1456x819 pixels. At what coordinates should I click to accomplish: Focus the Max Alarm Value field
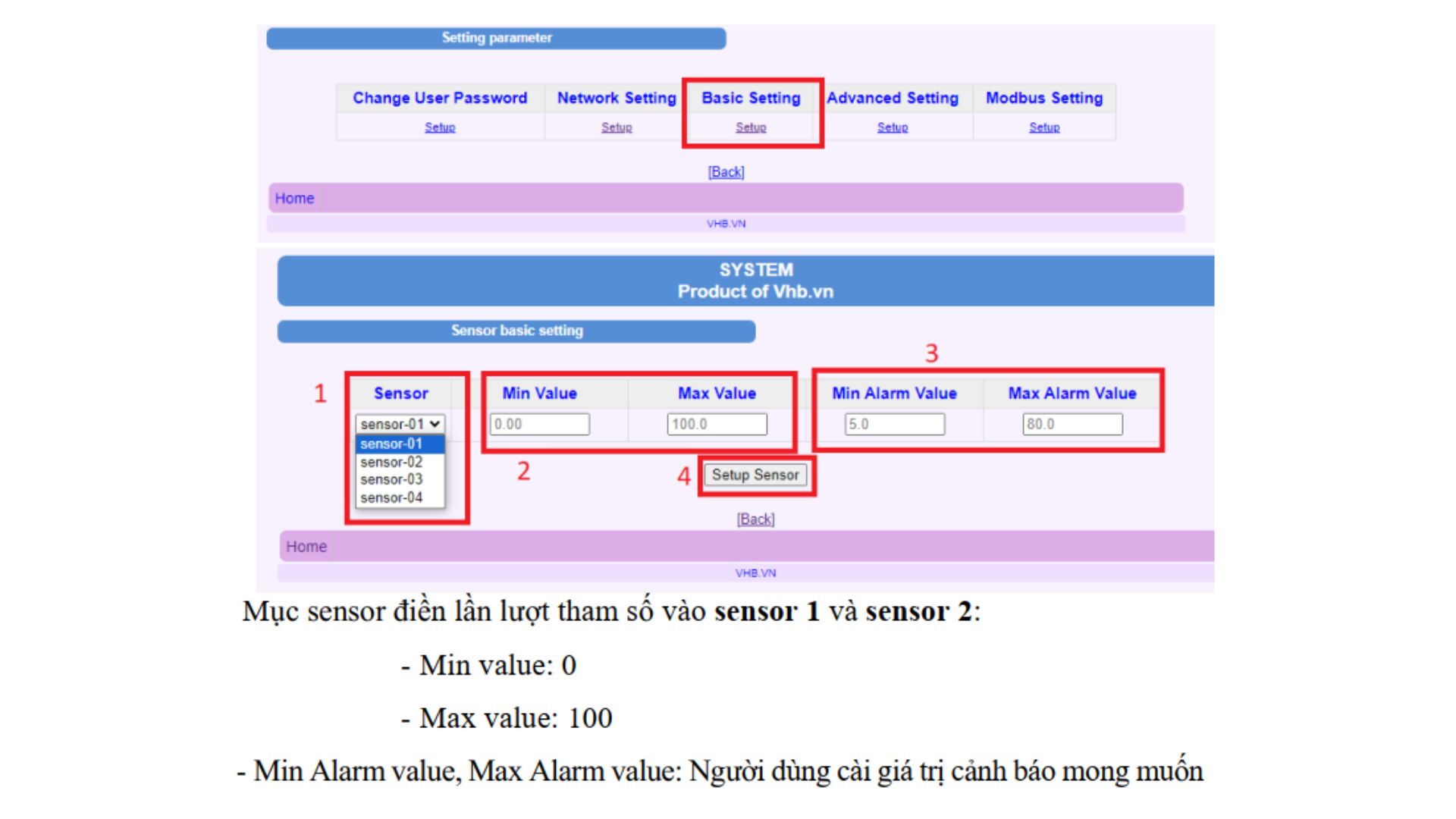pos(1072,425)
